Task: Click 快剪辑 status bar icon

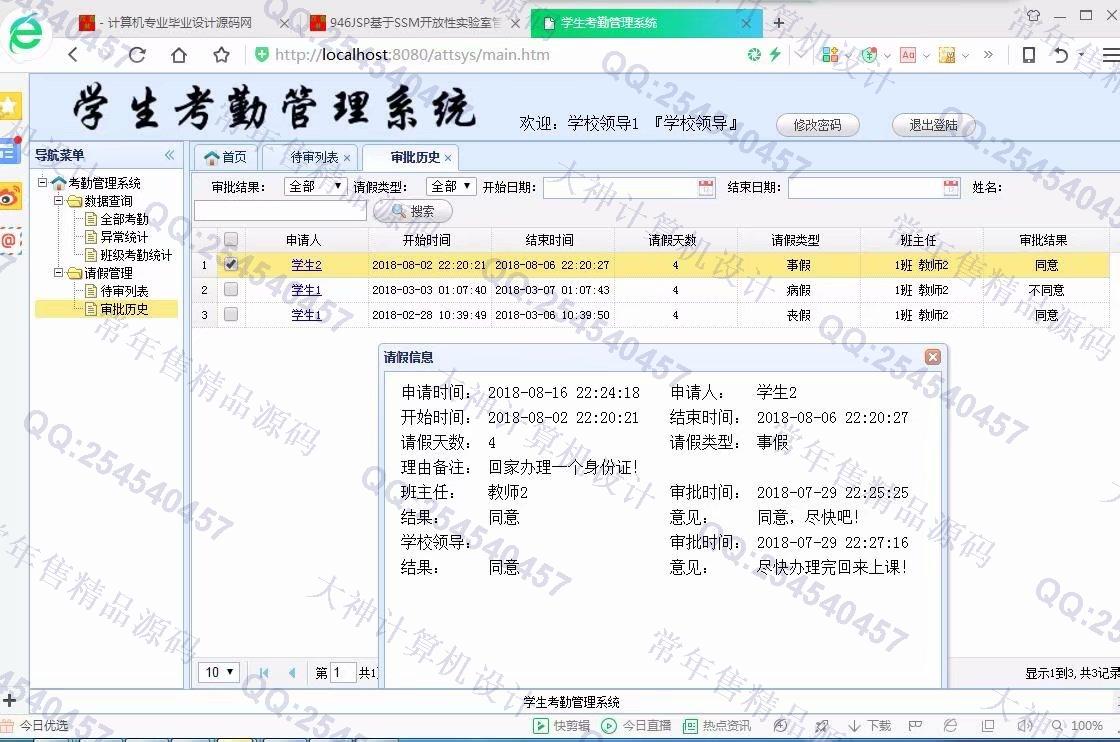Action: click(x=540, y=726)
